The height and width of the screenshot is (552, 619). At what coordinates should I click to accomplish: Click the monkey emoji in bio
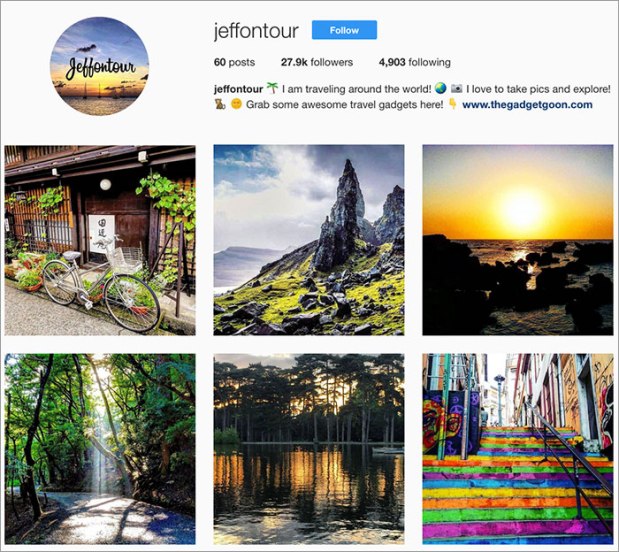[220, 104]
